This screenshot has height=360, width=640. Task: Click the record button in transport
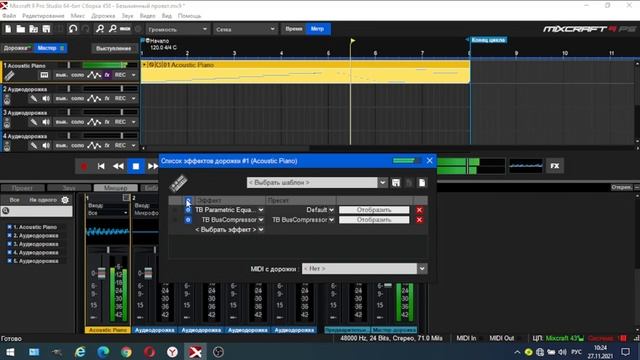pos(84,167)
